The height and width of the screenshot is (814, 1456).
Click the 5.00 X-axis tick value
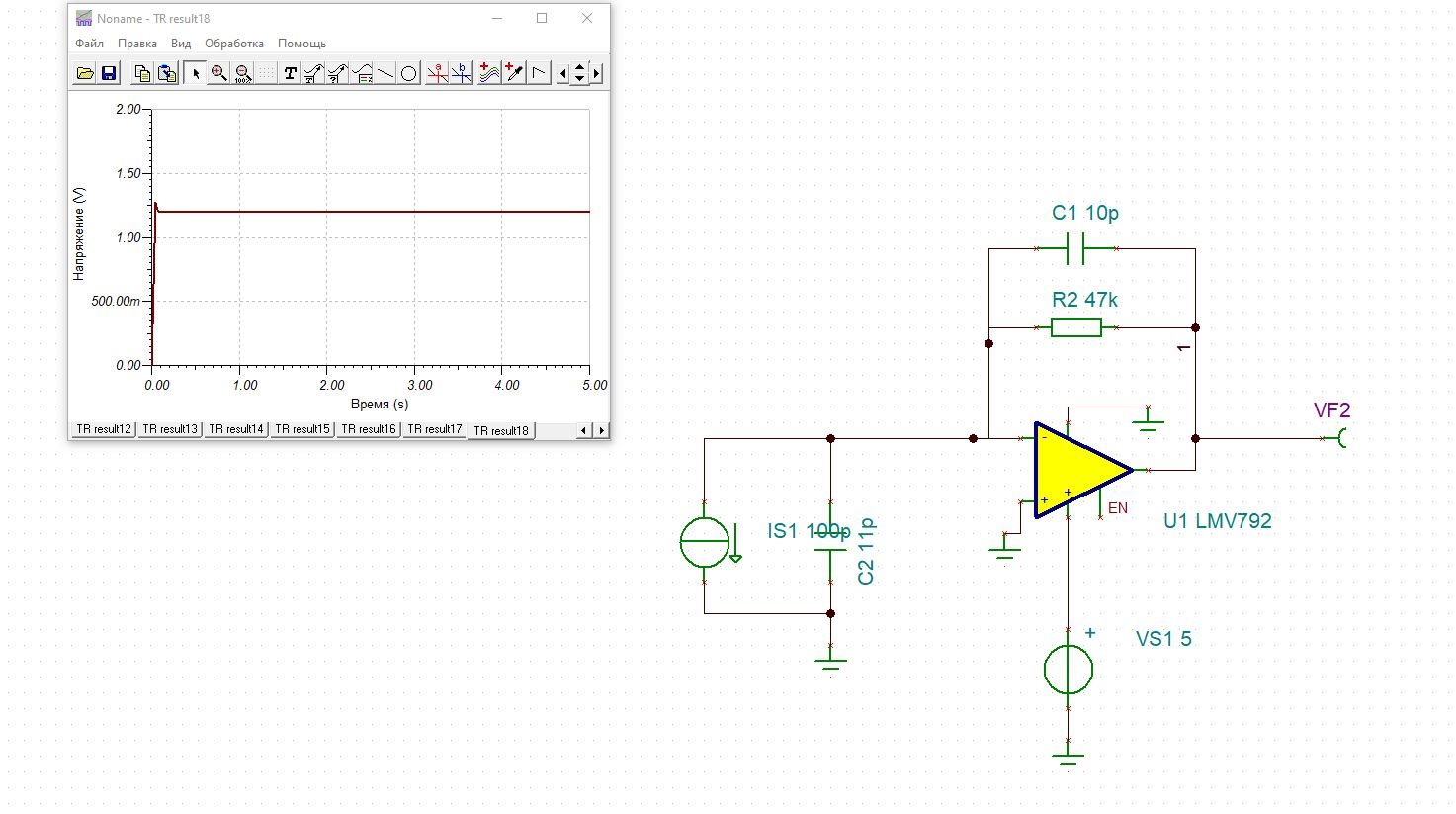coord(594,385)
